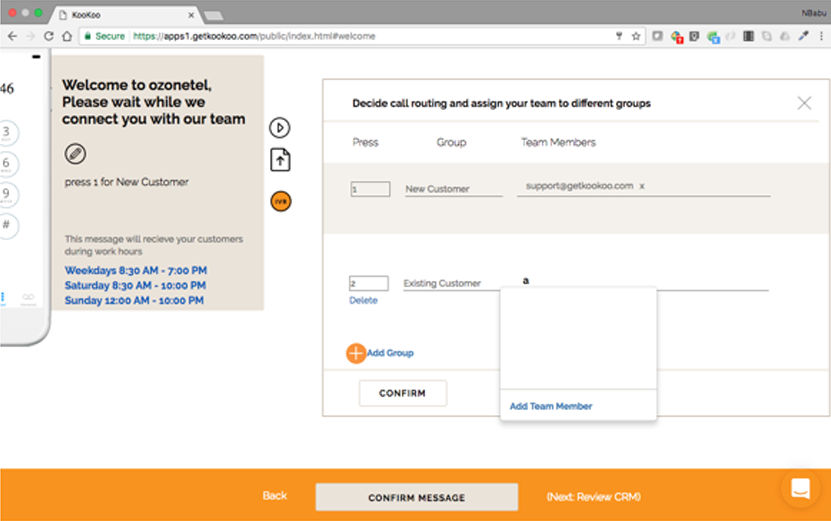Click the Team Members column header
This screenshot has width=831, height=521.
pyautogui.click(x=558, y=142)
